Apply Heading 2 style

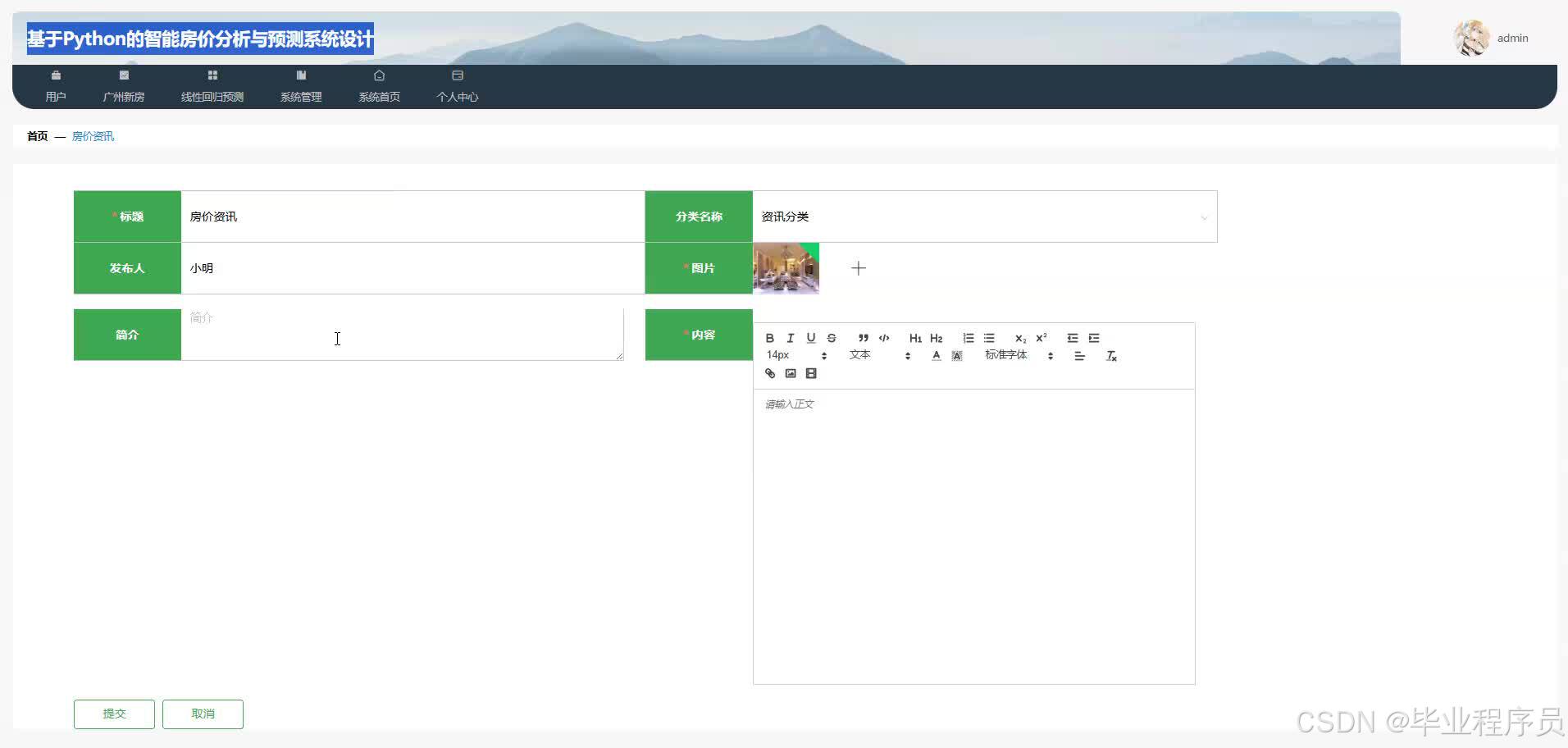936,338
